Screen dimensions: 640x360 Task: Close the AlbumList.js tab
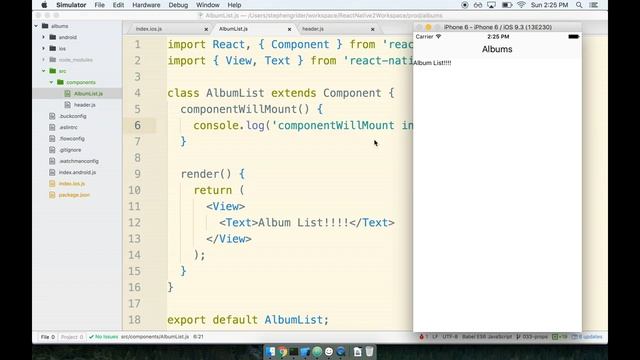289,29
